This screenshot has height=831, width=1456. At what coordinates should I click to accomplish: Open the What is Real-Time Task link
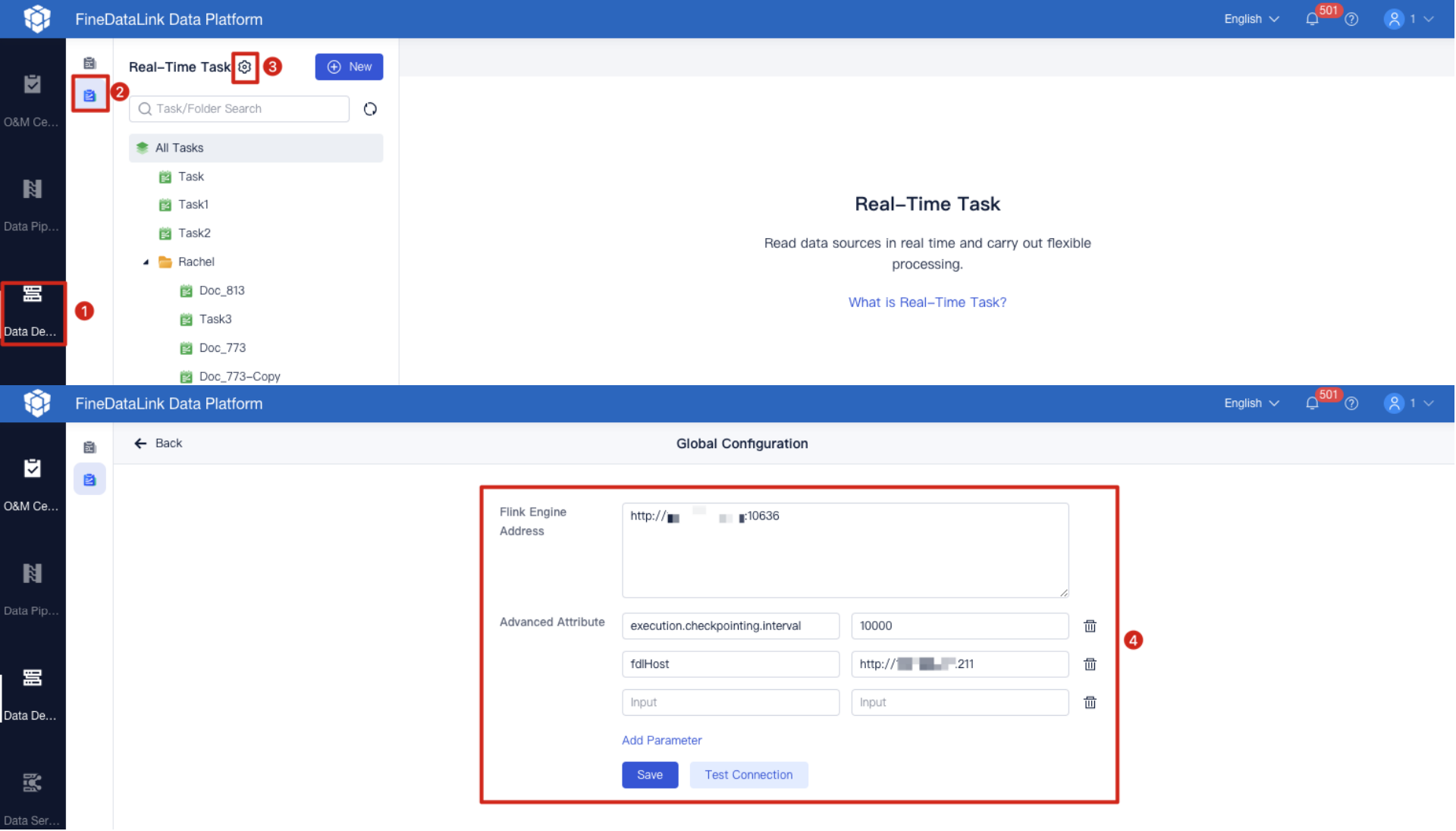(x=927, y=303)
